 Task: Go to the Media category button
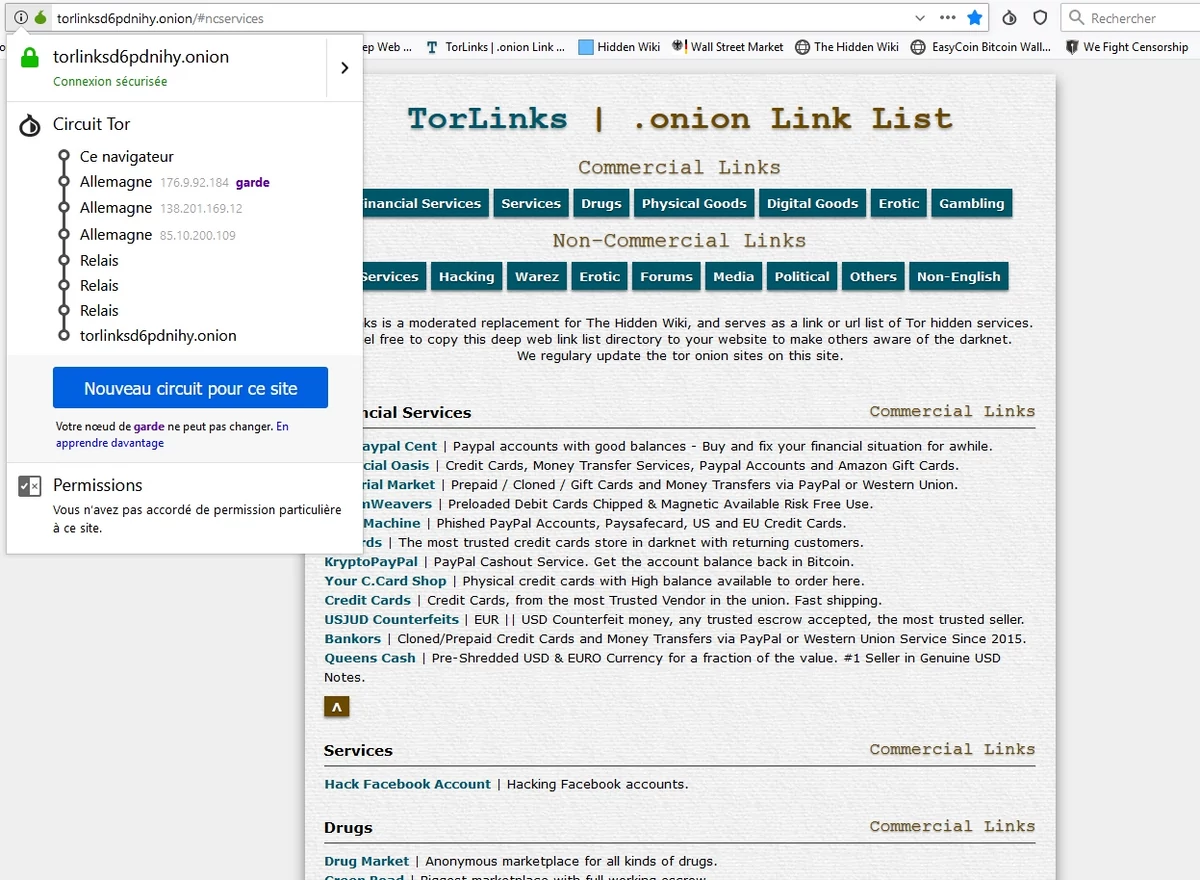point(733,276)
